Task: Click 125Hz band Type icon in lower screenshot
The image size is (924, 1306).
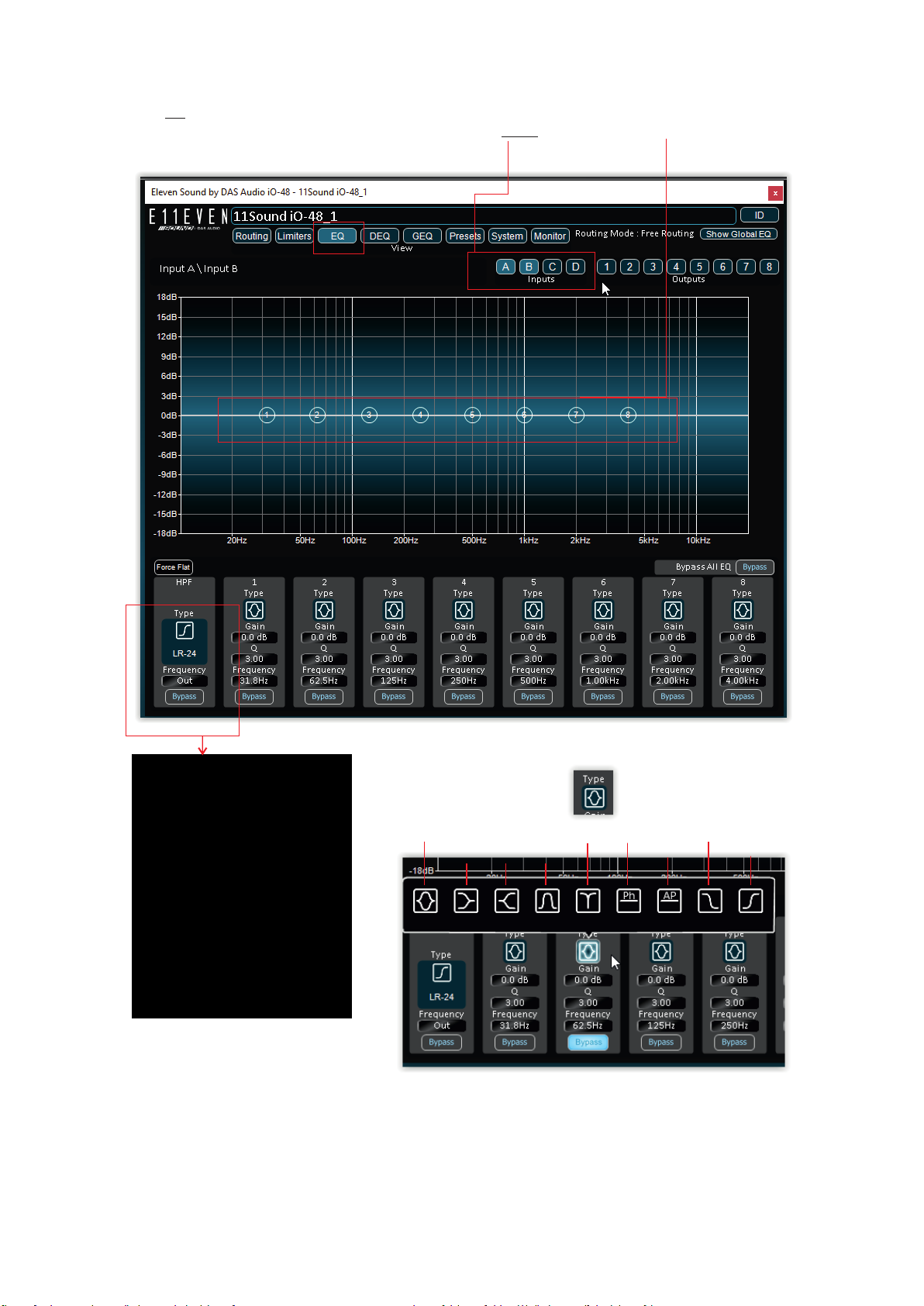Action: pos(661,951)
